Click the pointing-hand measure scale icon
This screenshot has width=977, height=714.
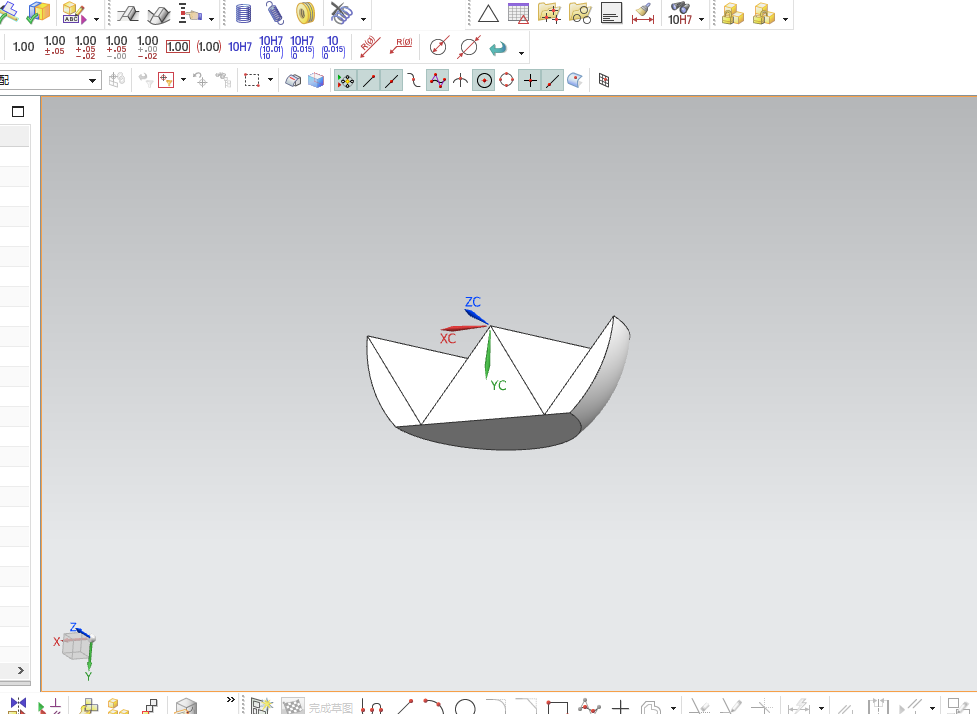(190, 14)
